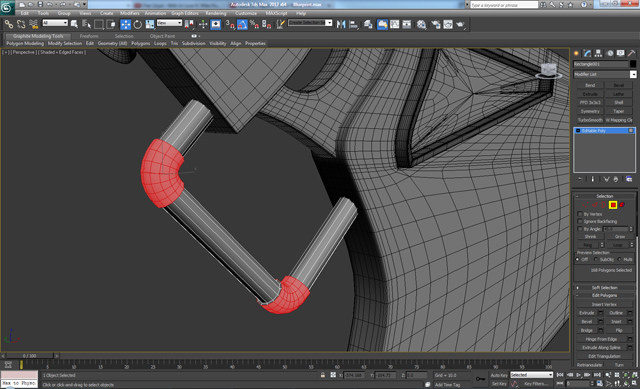Screen dimensions: 640x389
Task: Toggle the Auto Key button
Action: (499, 375)
